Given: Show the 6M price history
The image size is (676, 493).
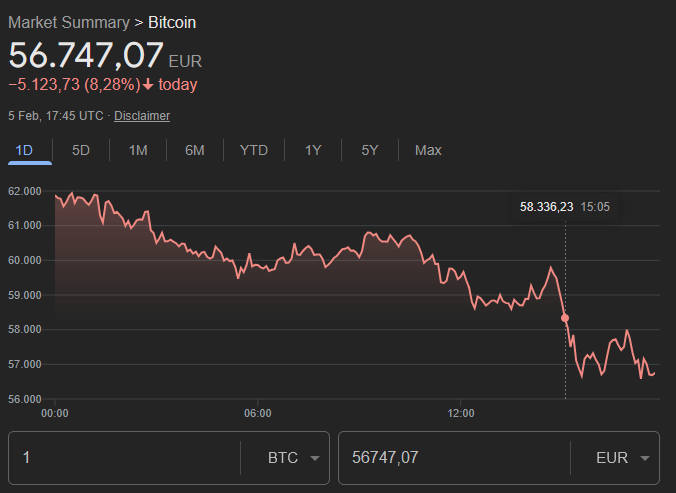Looking at the screenshot, I should tap(195, 150).
